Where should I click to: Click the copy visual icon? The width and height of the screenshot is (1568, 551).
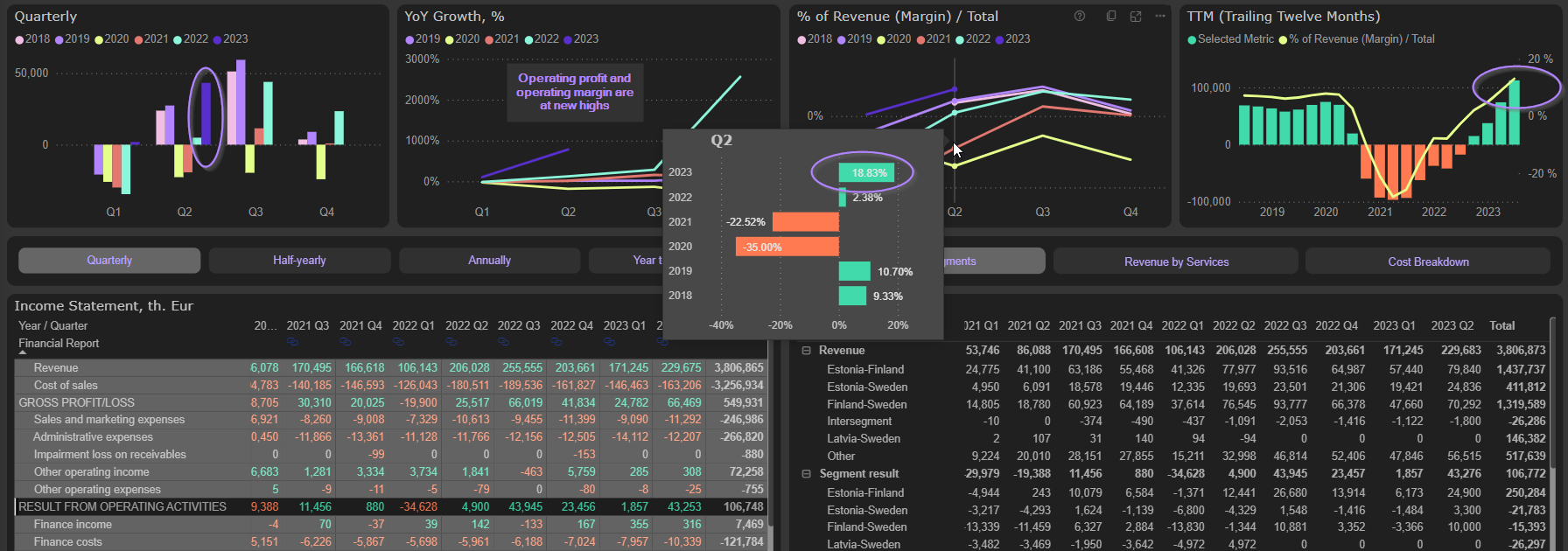point(1111,16)
